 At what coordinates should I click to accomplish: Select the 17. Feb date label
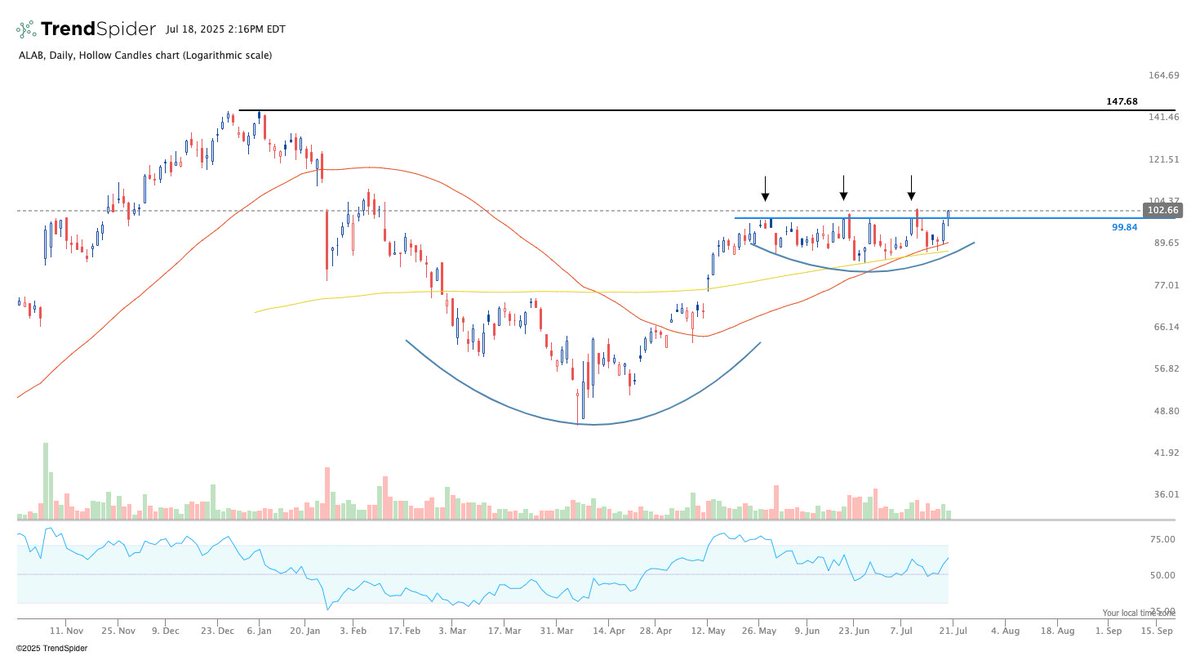click(405, 632)
